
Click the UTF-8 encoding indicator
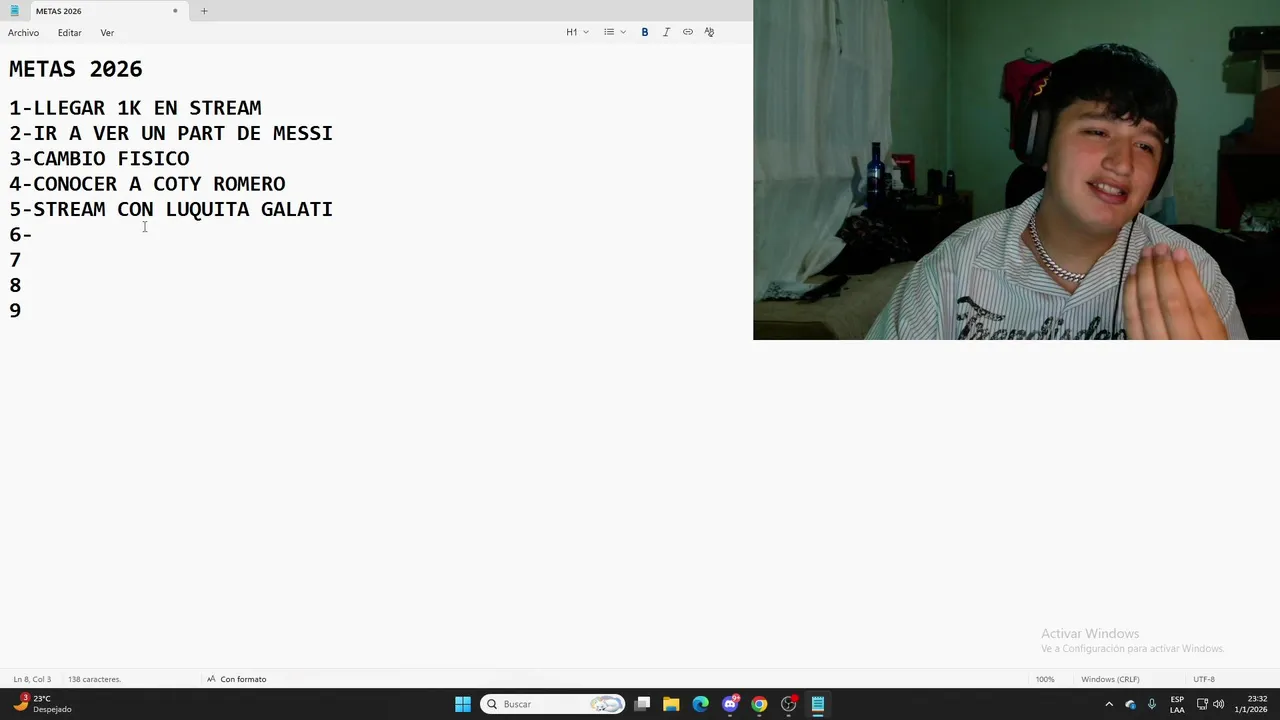tap(1204, 679)
